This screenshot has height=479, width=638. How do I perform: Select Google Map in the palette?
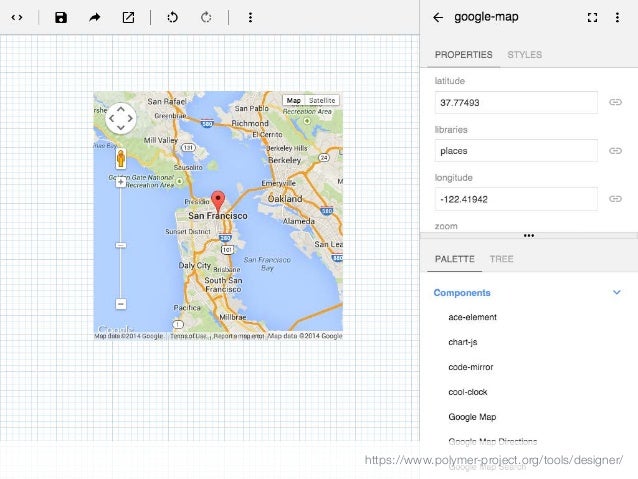tap(472, 417)
